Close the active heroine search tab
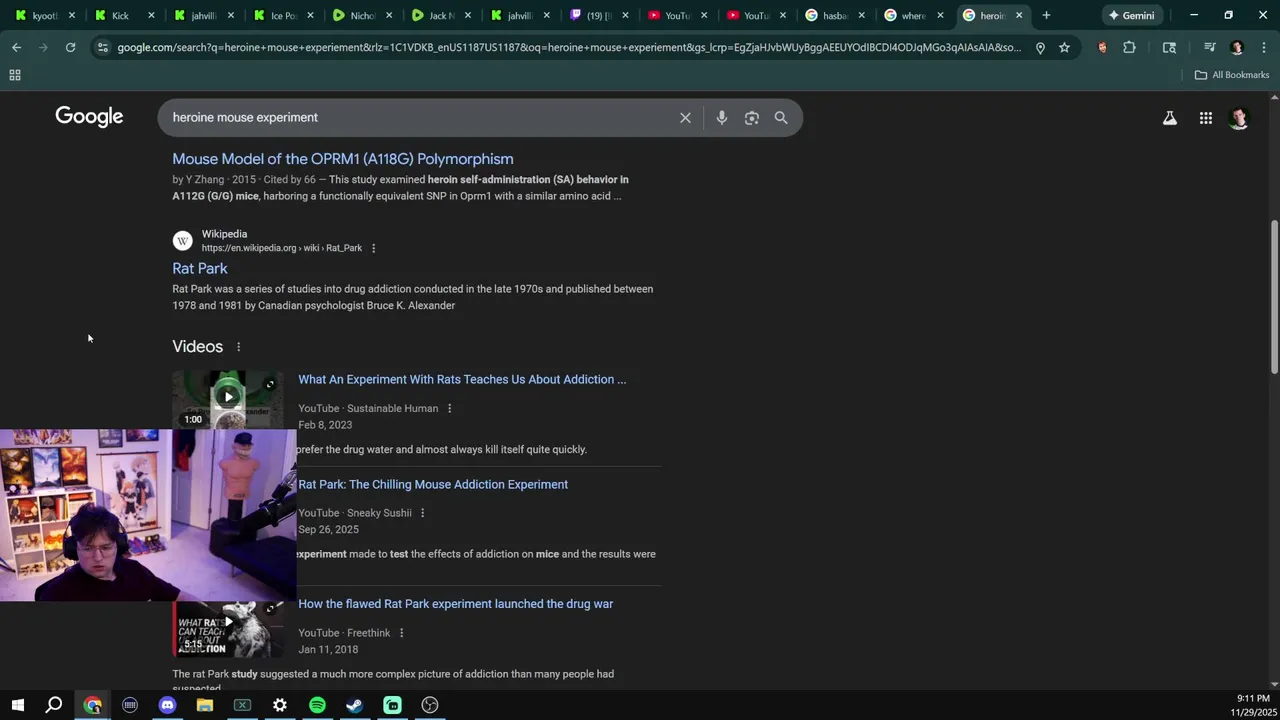1280x720 pixels. (1019, 15)
